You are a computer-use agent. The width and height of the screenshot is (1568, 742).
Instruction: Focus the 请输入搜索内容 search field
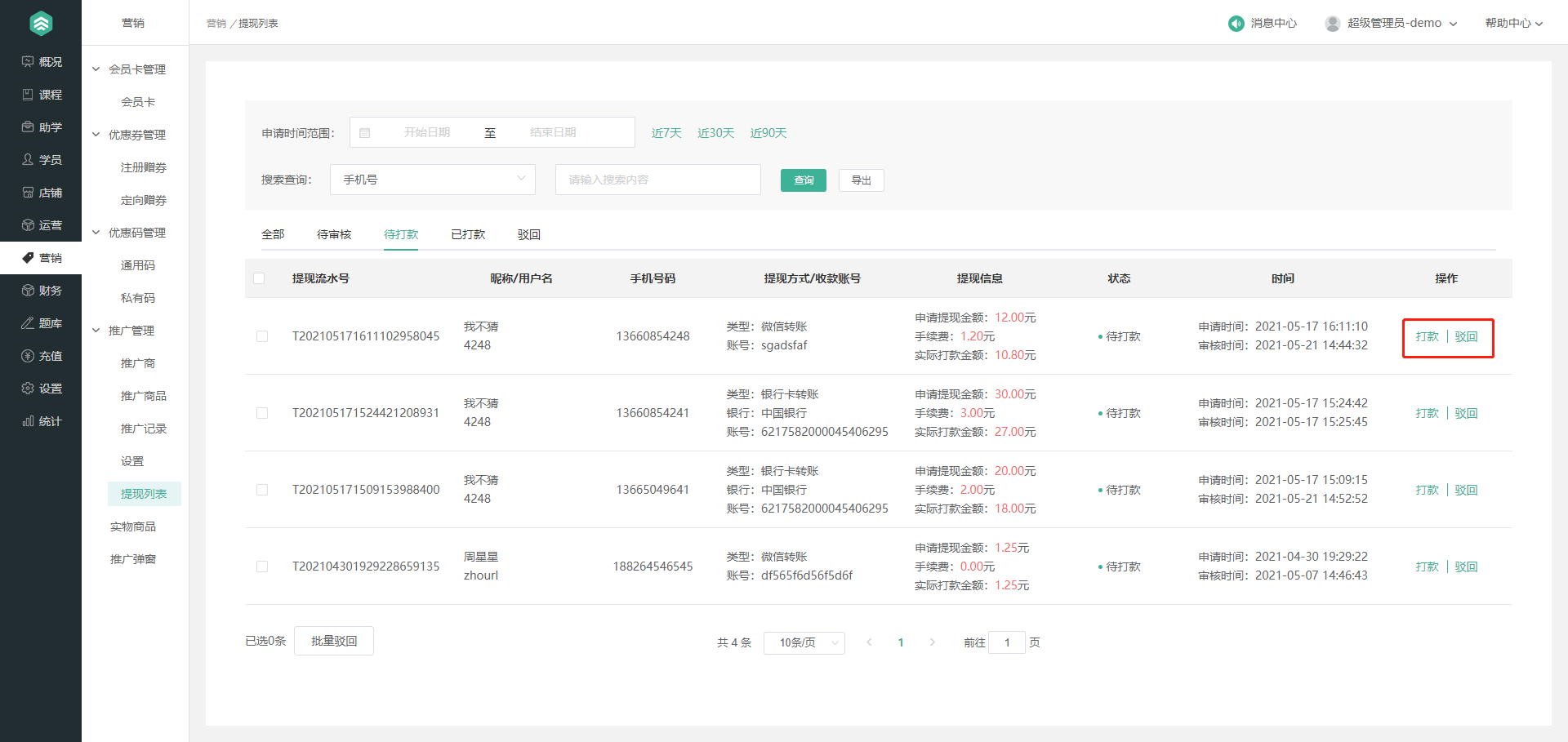658,180
